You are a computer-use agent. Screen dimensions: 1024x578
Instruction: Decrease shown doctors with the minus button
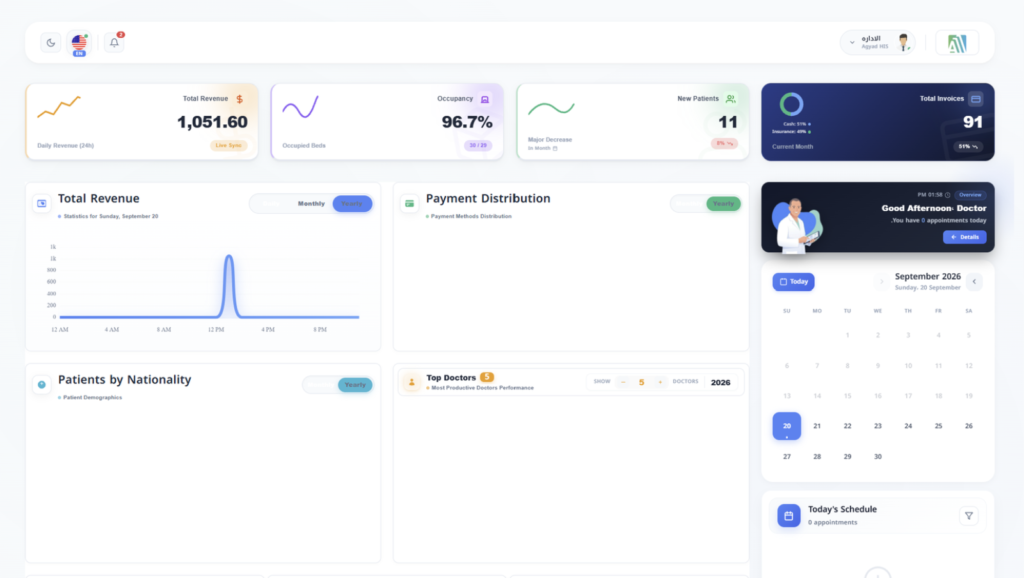[x=623, y=382]
